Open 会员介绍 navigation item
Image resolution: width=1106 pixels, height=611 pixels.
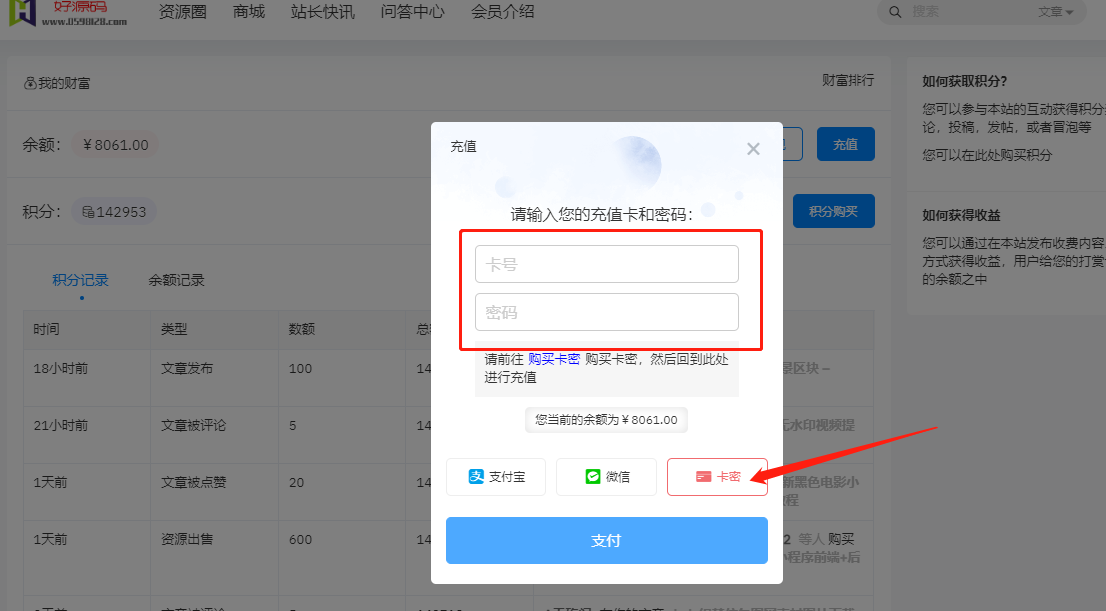pyautogui.click(x=502, y=12)
